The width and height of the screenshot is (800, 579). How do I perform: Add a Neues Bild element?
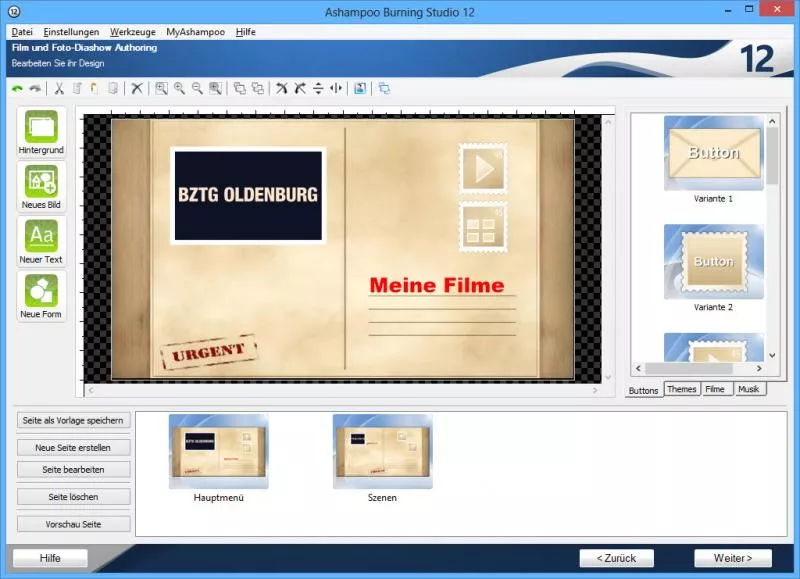[41, 187]
